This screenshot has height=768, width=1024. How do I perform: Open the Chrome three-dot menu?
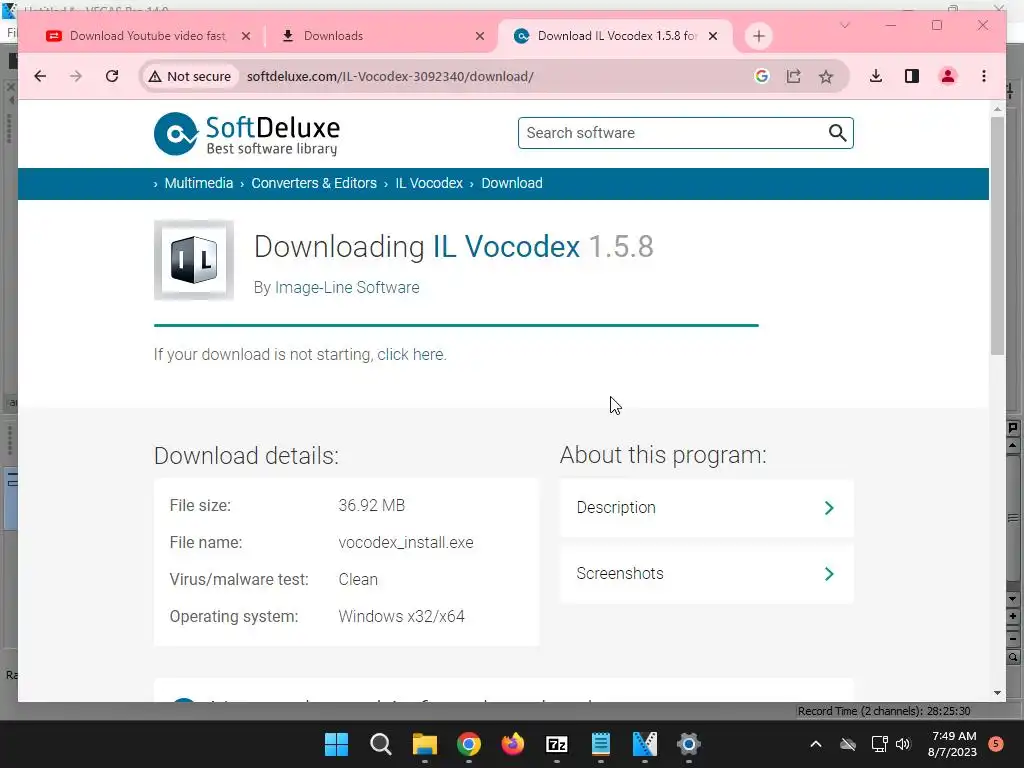[x=984, y=76]
